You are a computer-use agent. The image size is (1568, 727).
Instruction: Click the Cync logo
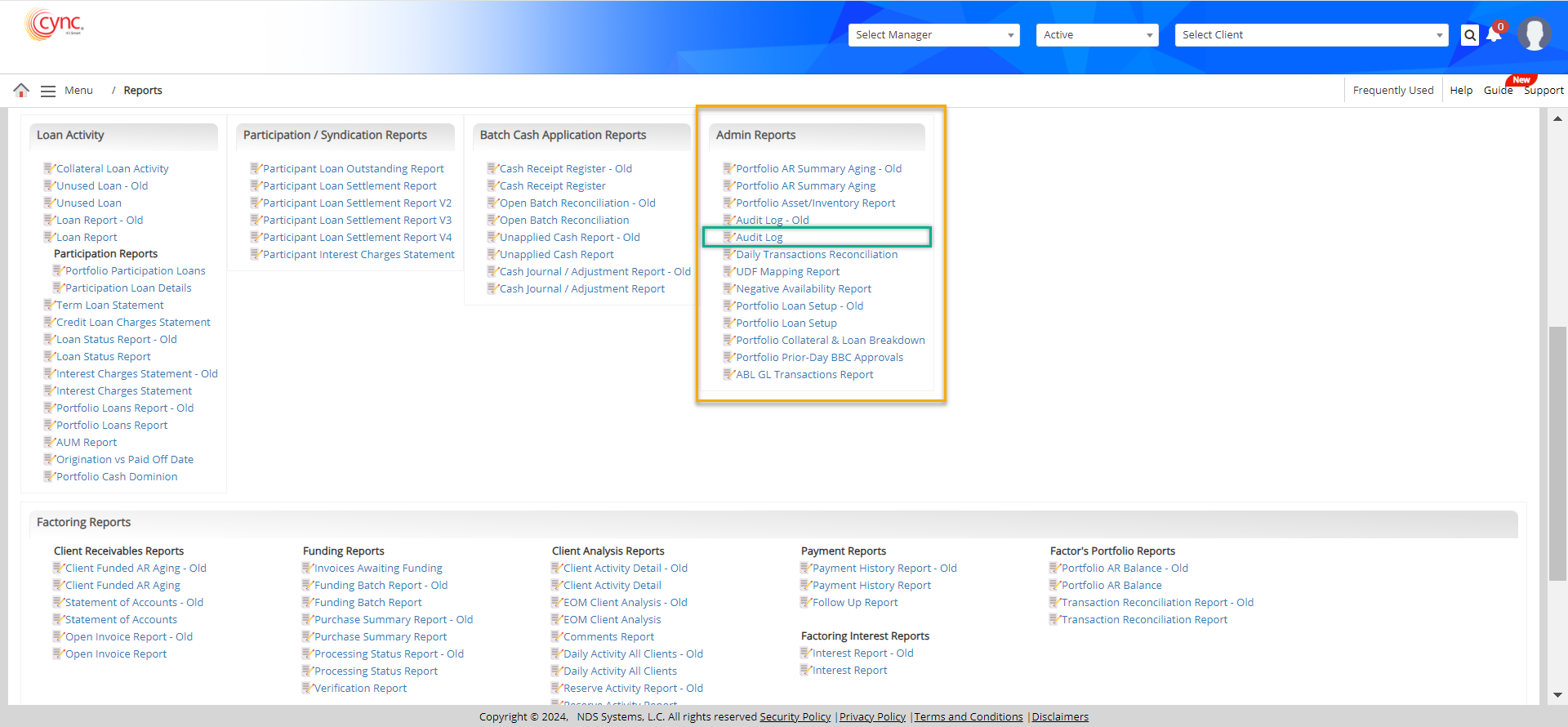coord(55,25)
